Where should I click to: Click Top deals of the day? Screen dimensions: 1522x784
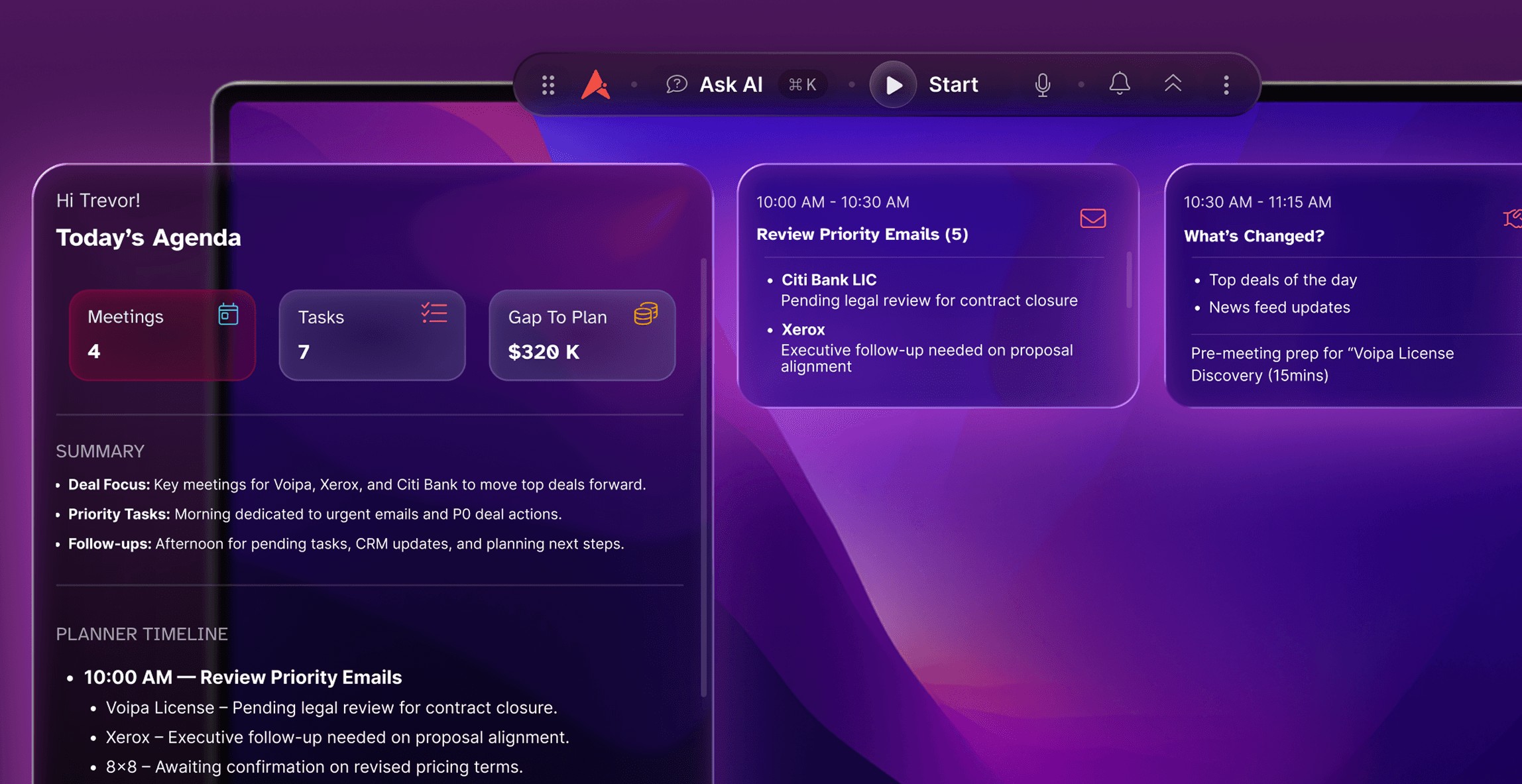pyautogui.click(x=1282, y=280)
